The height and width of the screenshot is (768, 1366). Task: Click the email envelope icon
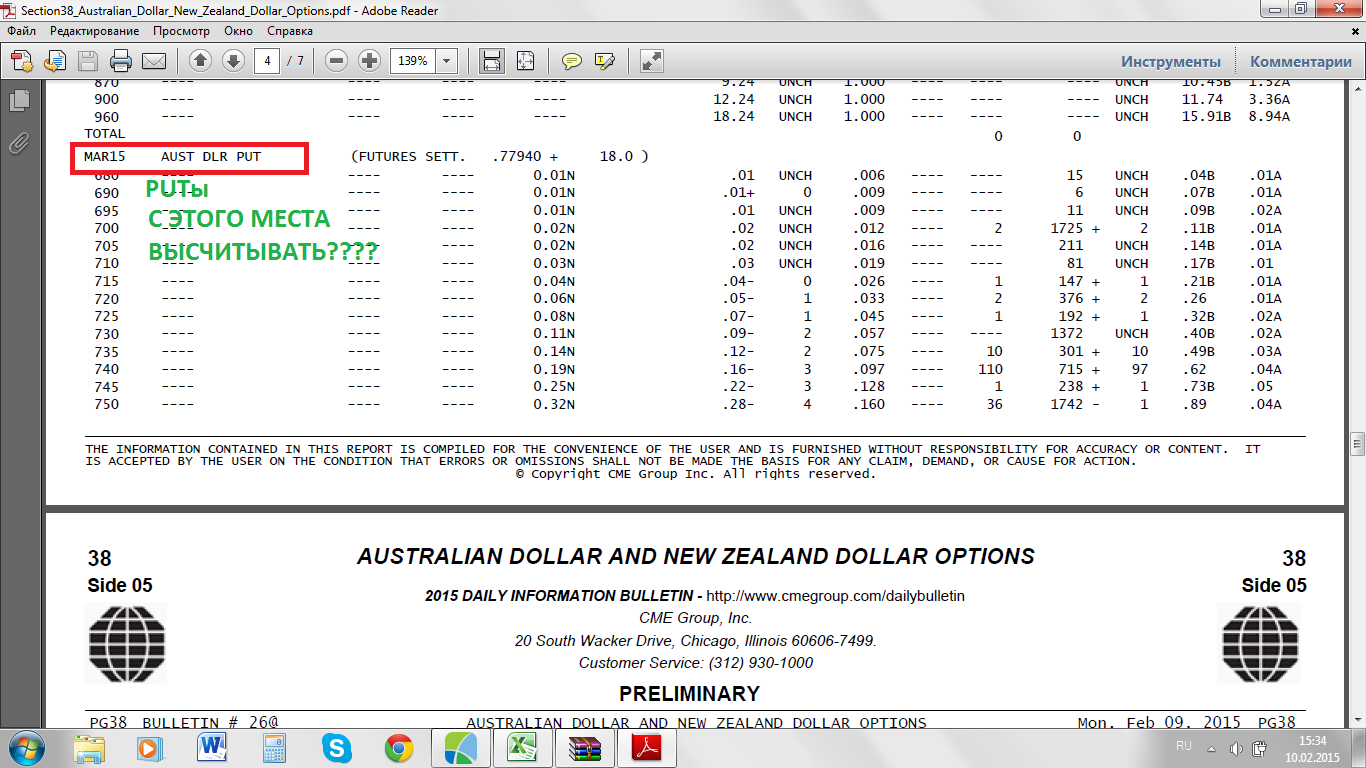tap(154, 61)
